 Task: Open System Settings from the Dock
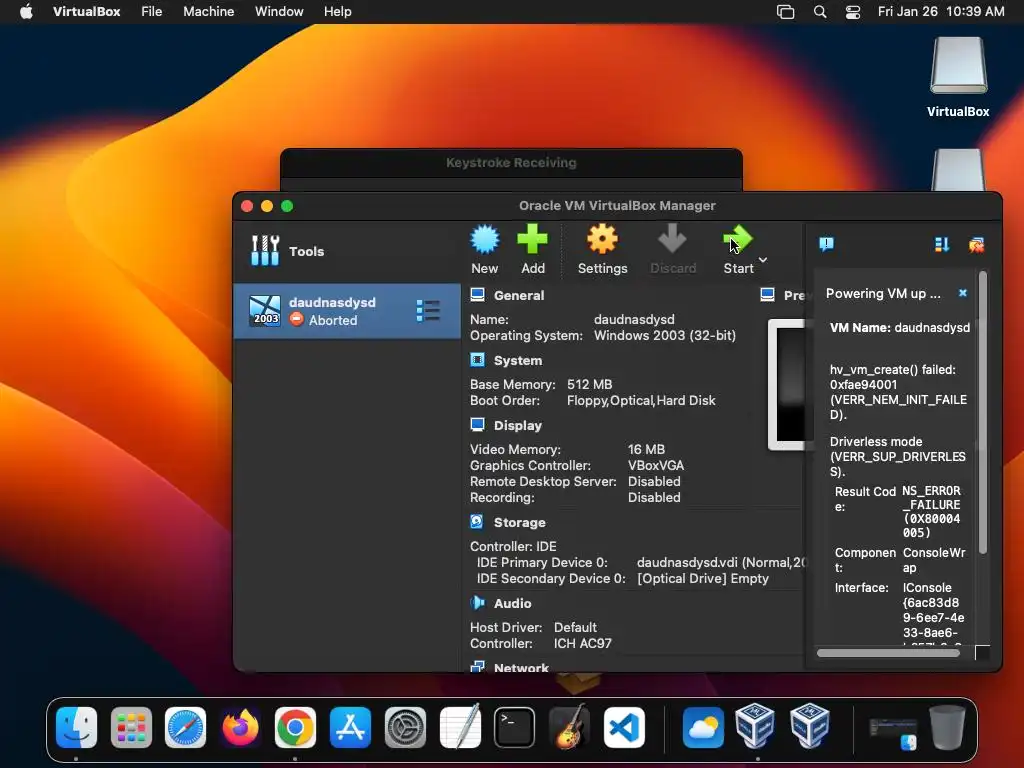[405, 727]
